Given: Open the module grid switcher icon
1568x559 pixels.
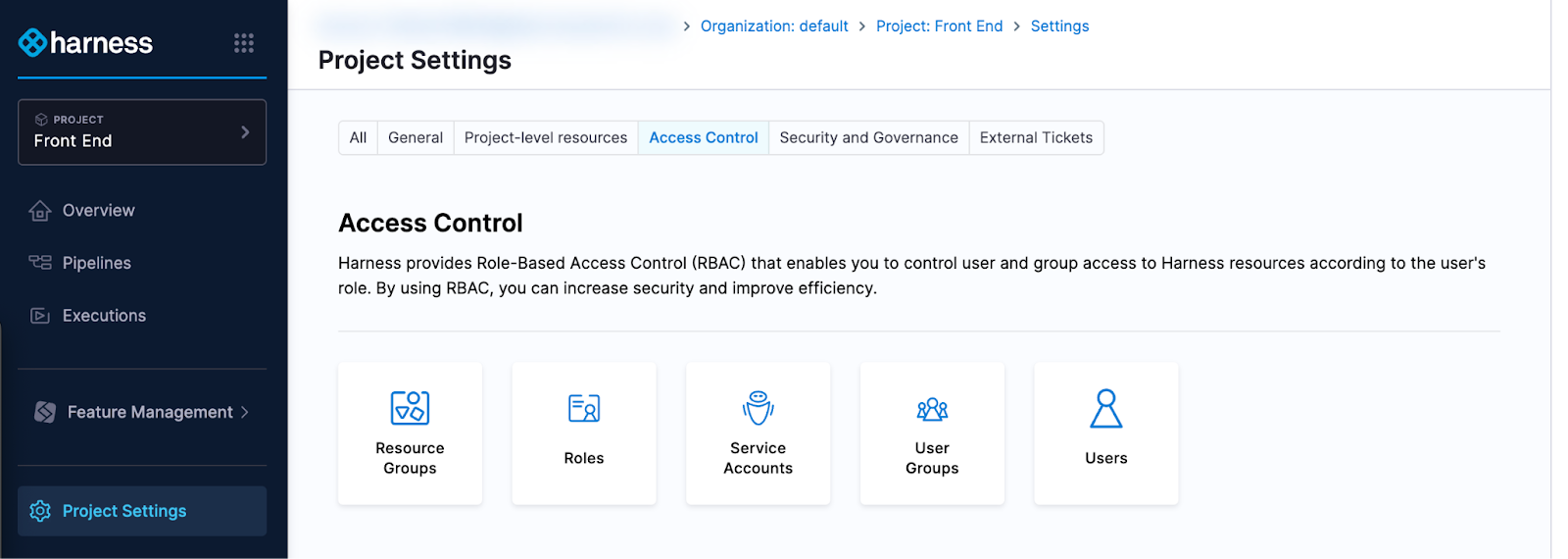Looking at the screenshot, I should coord(244,42).
